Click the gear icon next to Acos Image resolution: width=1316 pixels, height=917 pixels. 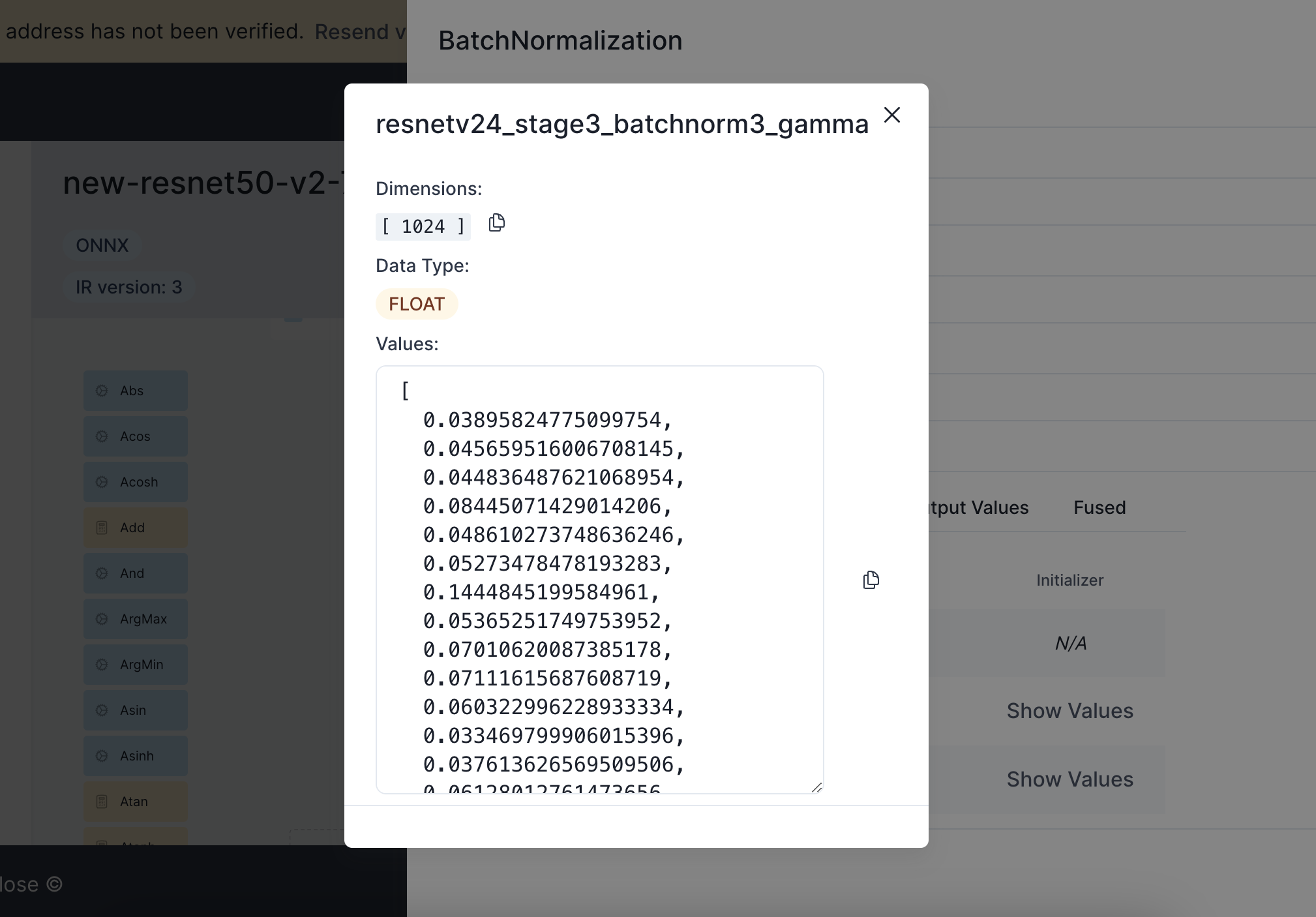pyautogui.click(x=102, y=436)
